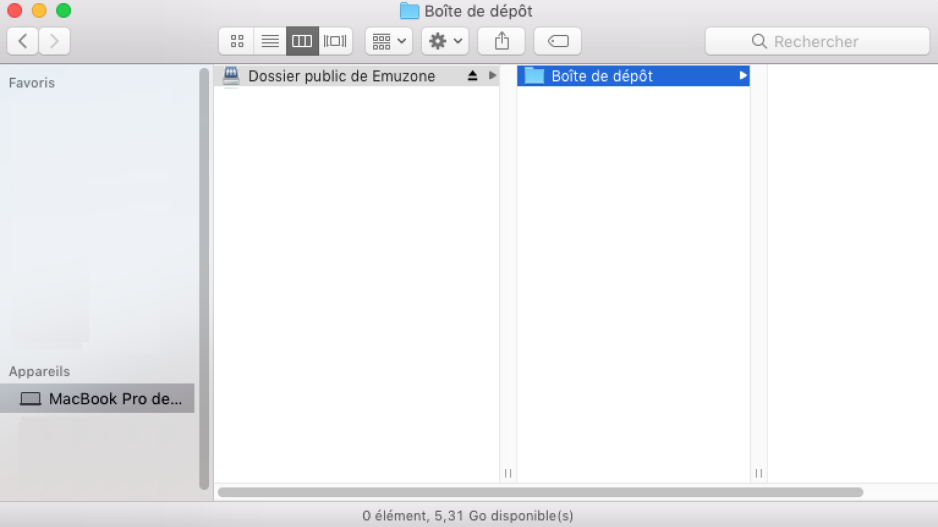Click Boîte de dépôt folder icon in column
Viewport: 938px width, 527px height.
click(534, 76)
